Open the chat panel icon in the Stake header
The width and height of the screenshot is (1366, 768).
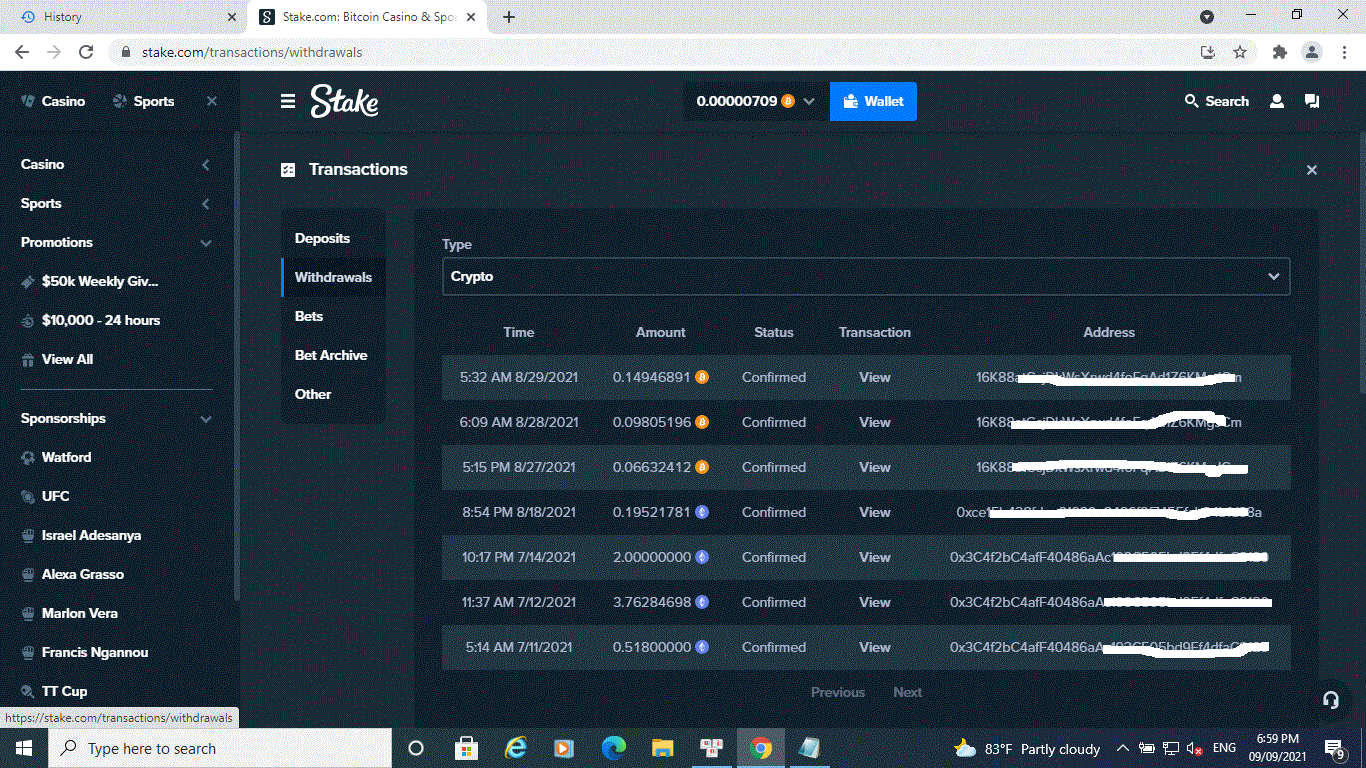[1312, 101]
